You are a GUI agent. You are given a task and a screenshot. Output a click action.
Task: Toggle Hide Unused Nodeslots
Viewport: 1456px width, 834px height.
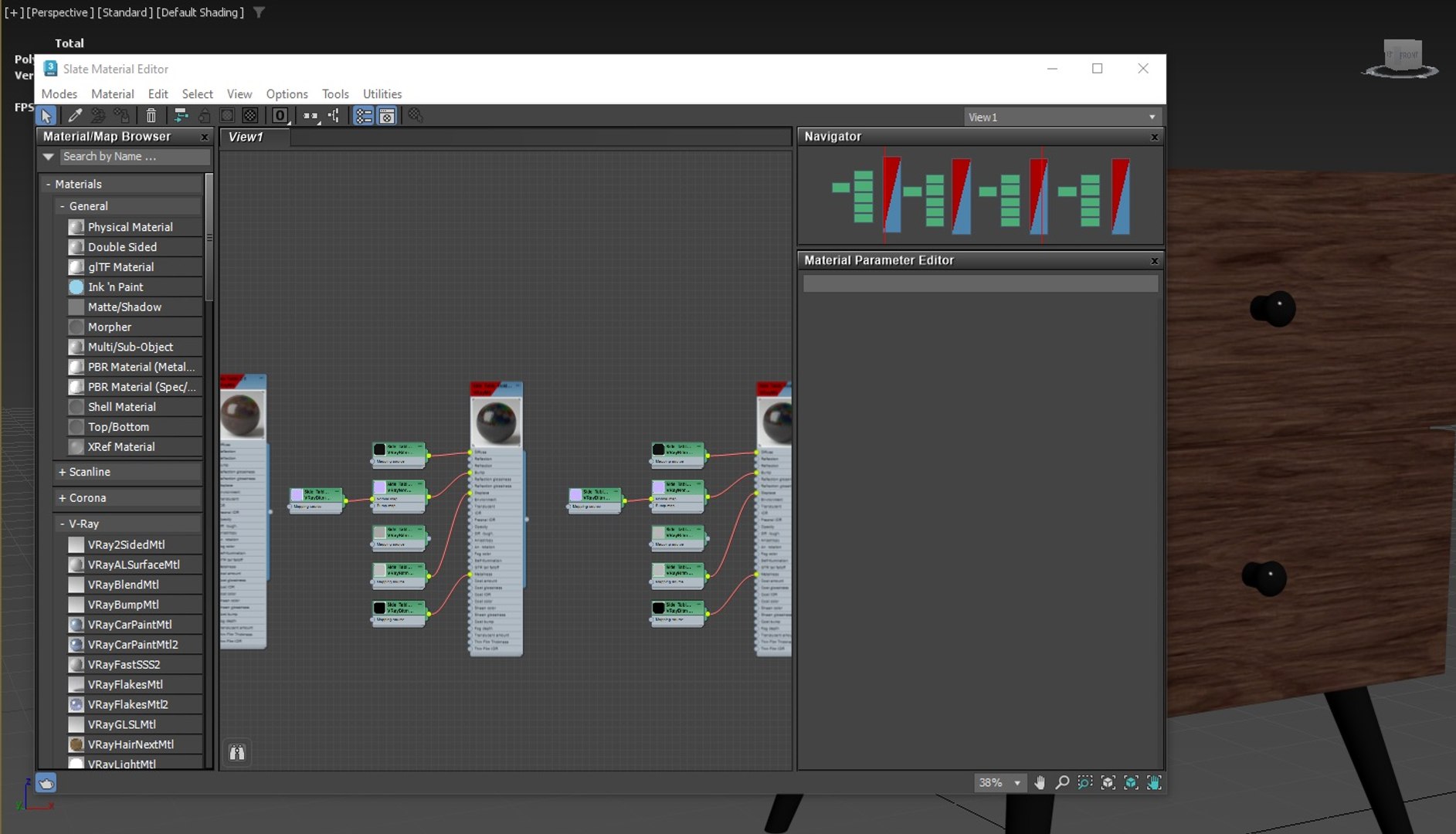(204, 116)
